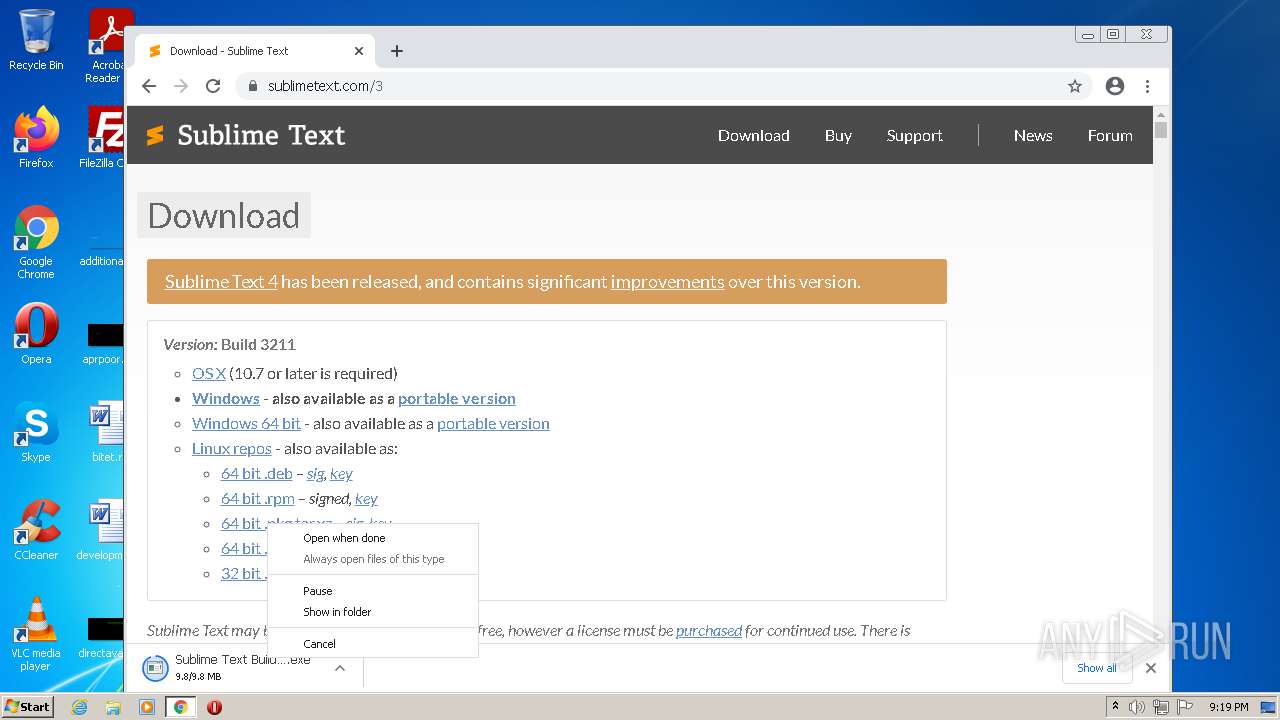The height and width of the screenshot is (720, 1280).
Task: Click the Opera icon in taskbar
Action: click(214, 707)
